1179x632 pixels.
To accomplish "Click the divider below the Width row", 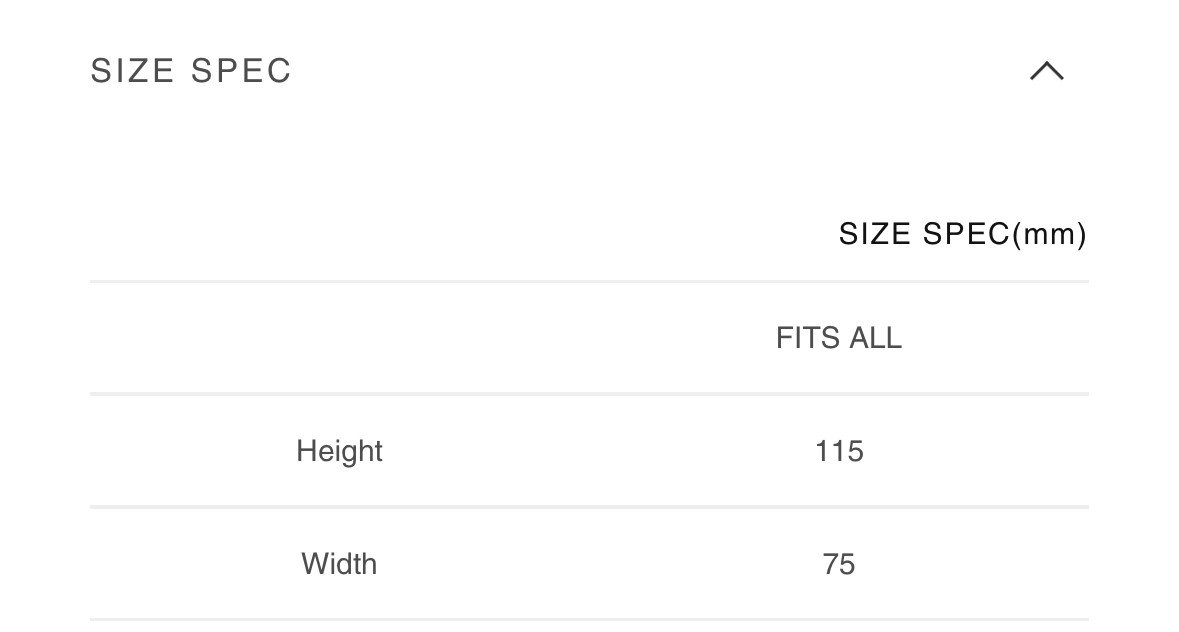I will click(588, 620).
